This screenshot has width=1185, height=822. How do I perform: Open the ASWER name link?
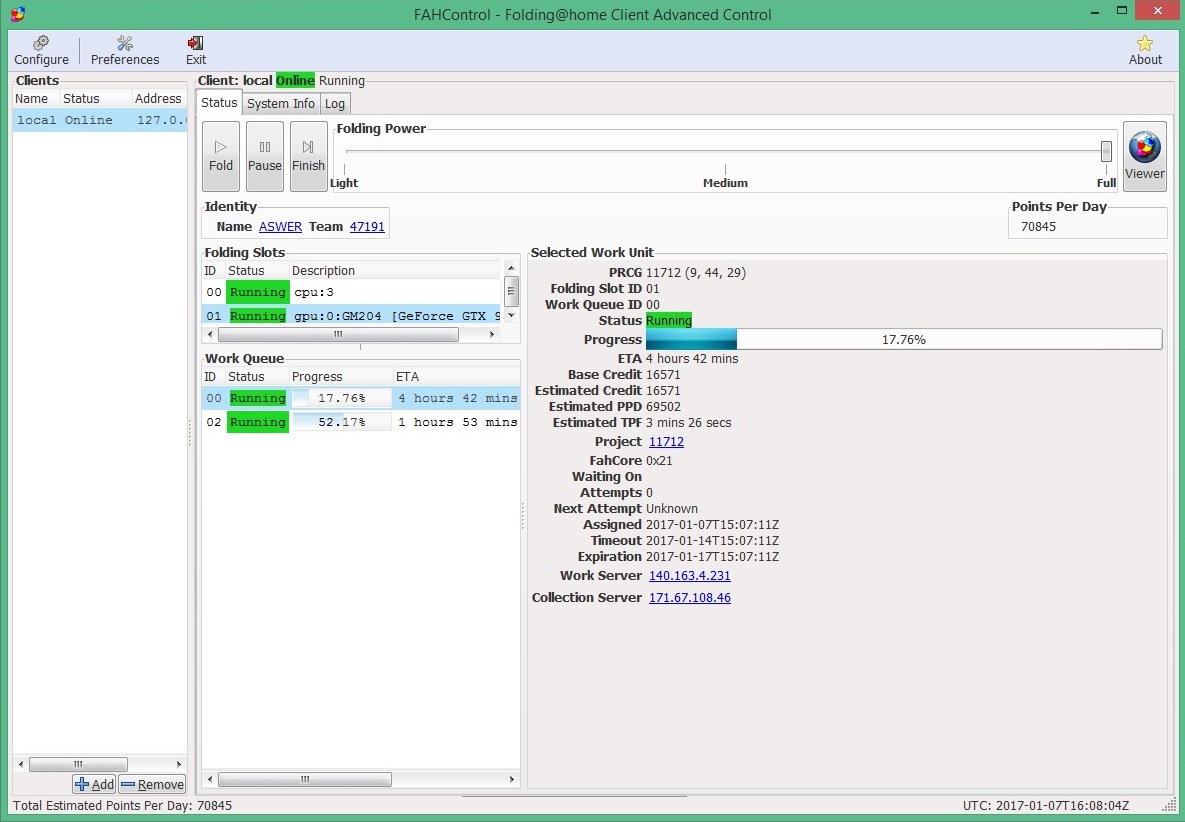tap(280, 227)
